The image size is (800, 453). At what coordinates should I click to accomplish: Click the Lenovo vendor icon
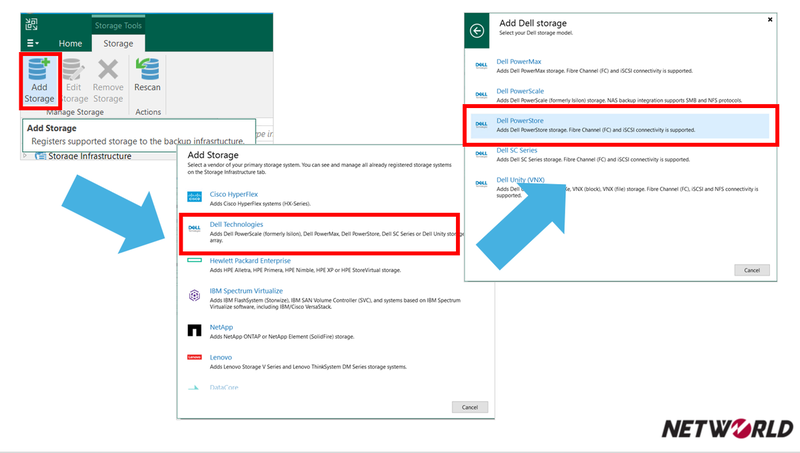click(x=194, y=357)
